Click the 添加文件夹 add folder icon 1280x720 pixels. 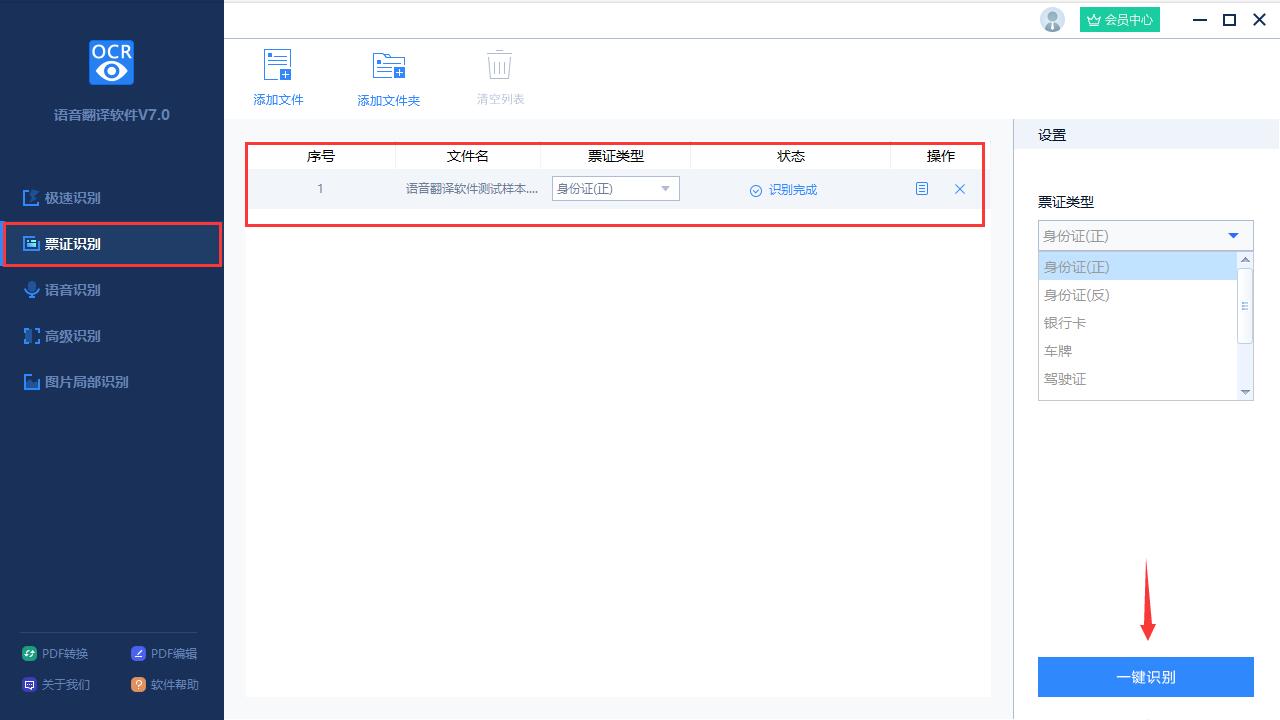click(x=388, y=65)
